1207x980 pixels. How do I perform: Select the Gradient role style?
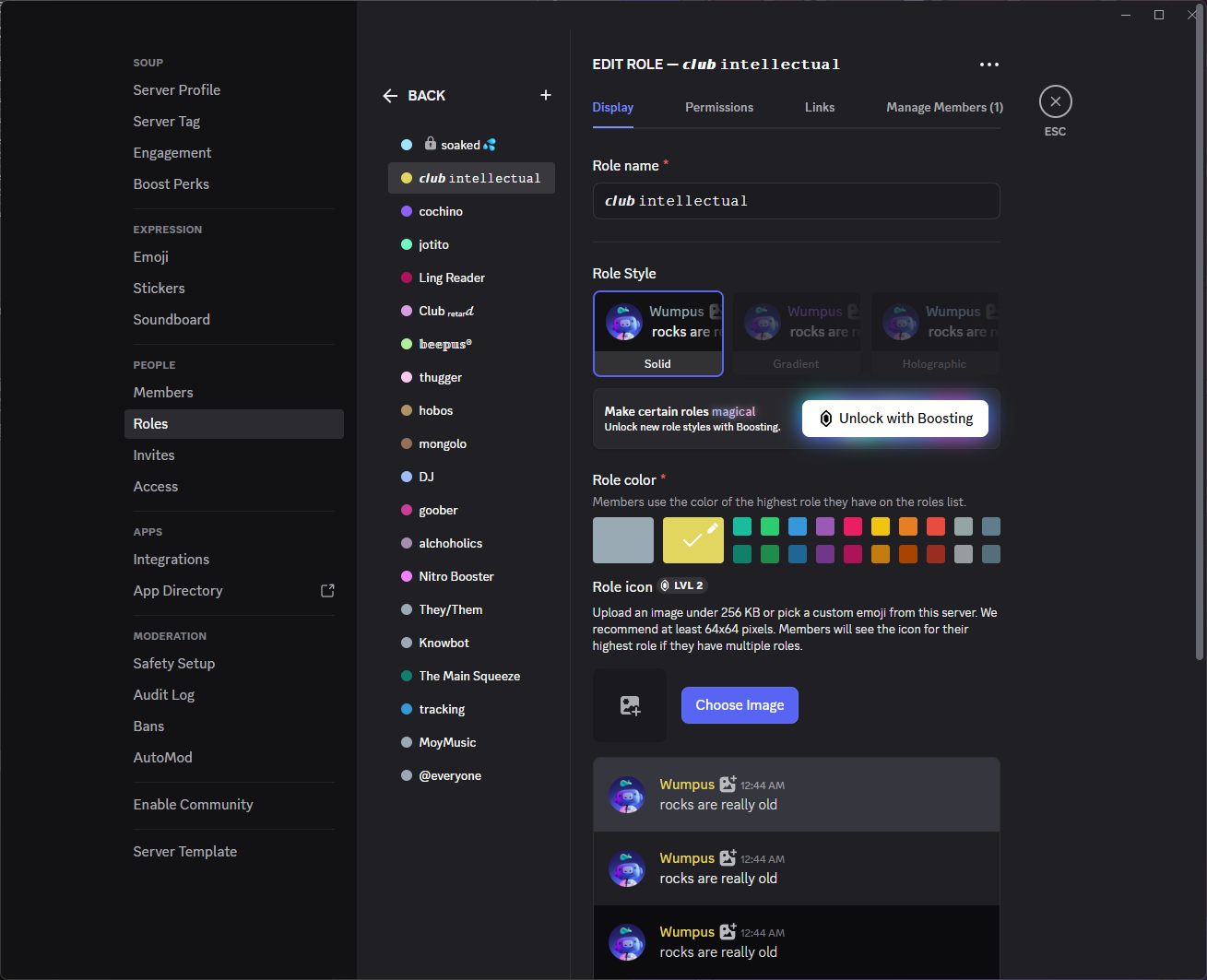point(796,334)
